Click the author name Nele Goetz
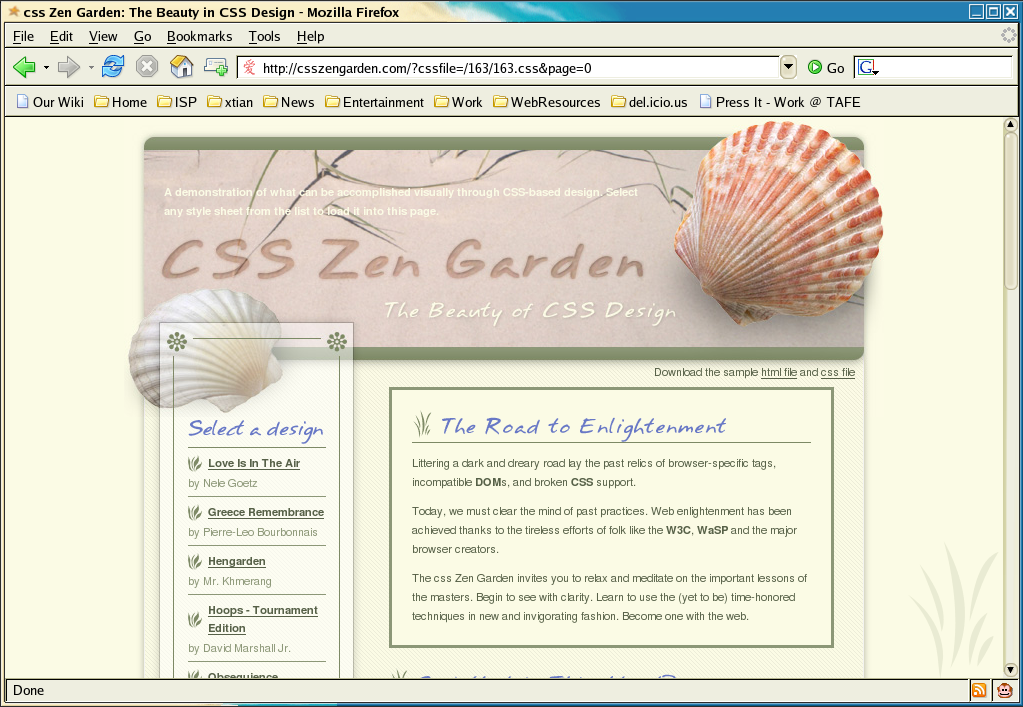The width and height of the screenshot is (1023, 707). [x=230, y=483]
